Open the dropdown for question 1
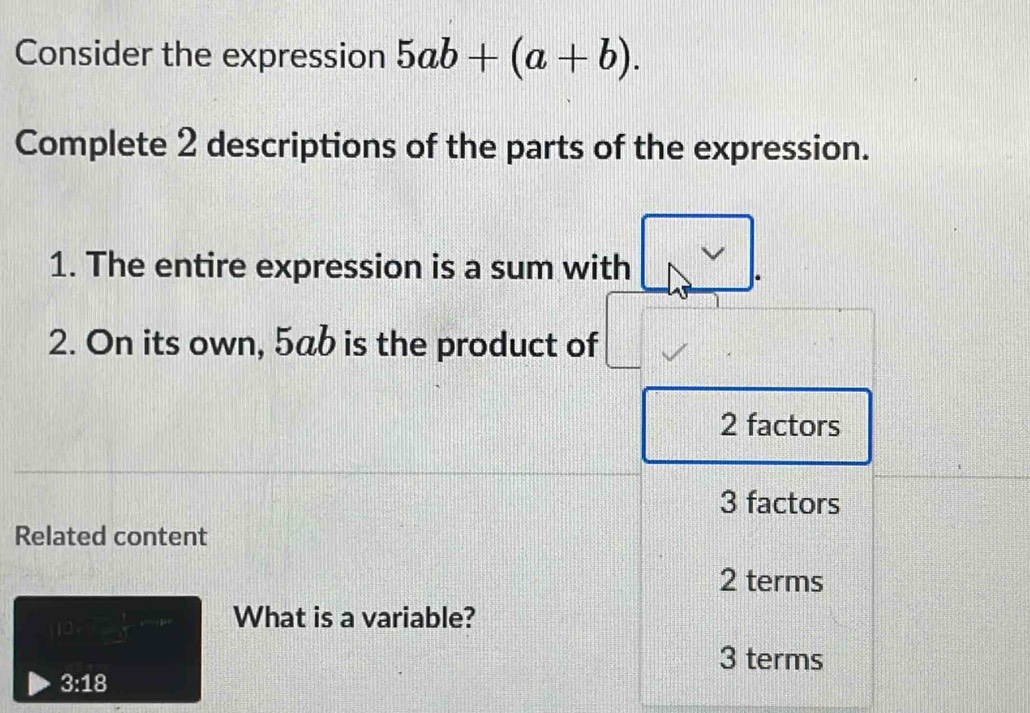The image size is (1030, 713). (698, 253)
